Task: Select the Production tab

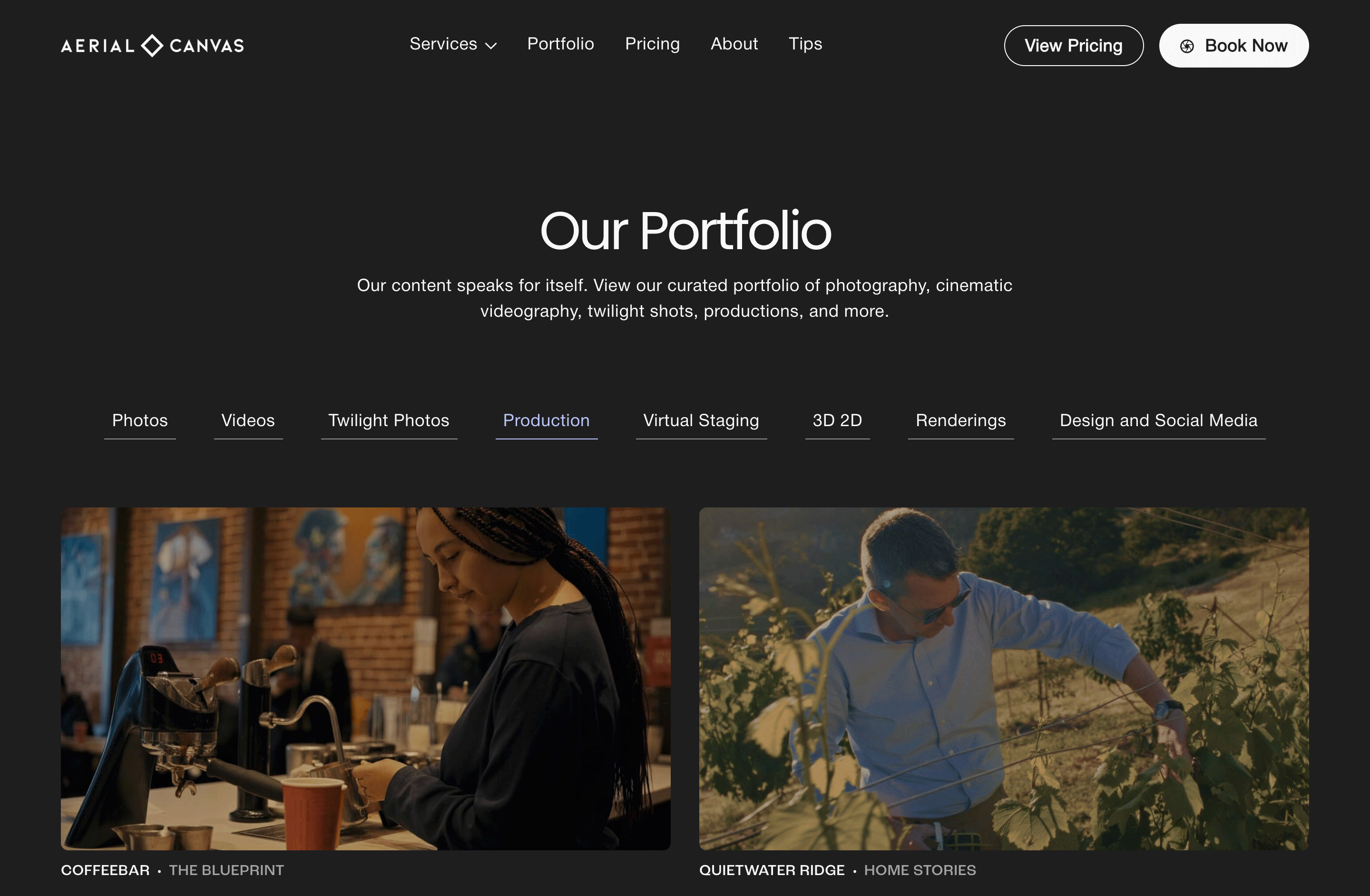Action: (x=546, y=421)
